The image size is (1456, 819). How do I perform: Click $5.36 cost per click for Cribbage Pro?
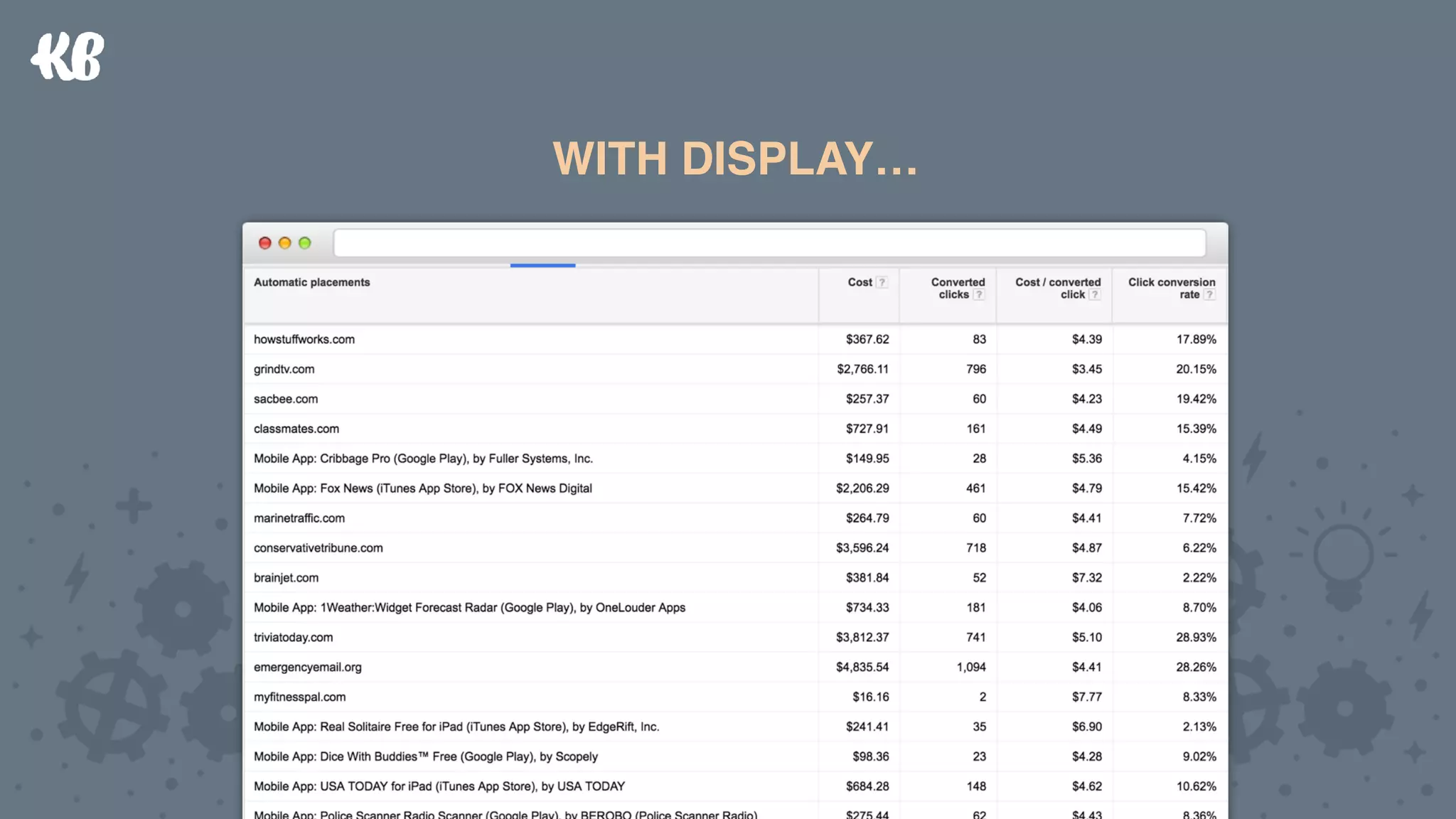1087,459
